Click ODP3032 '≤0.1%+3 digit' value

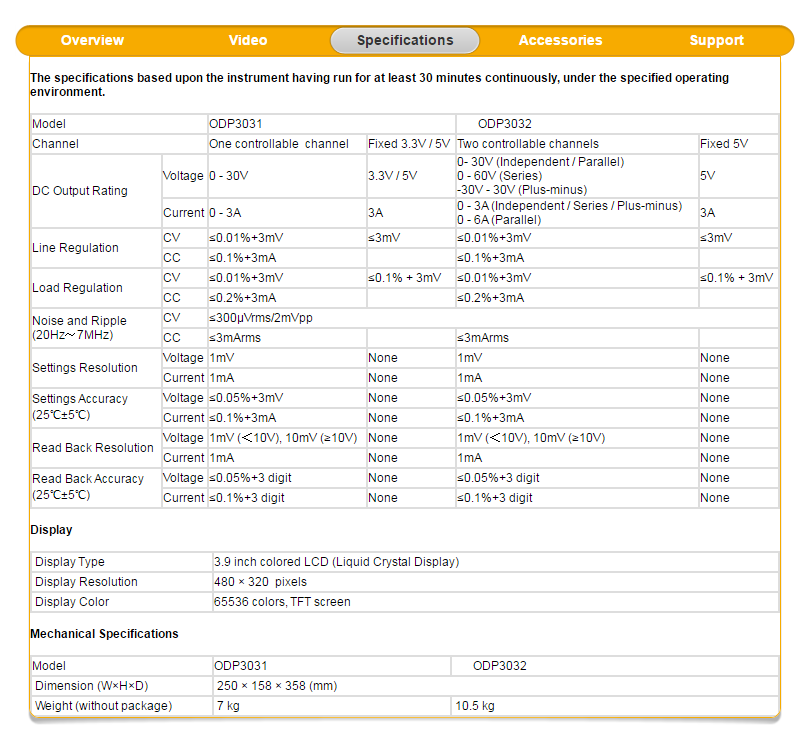(494, 497)
